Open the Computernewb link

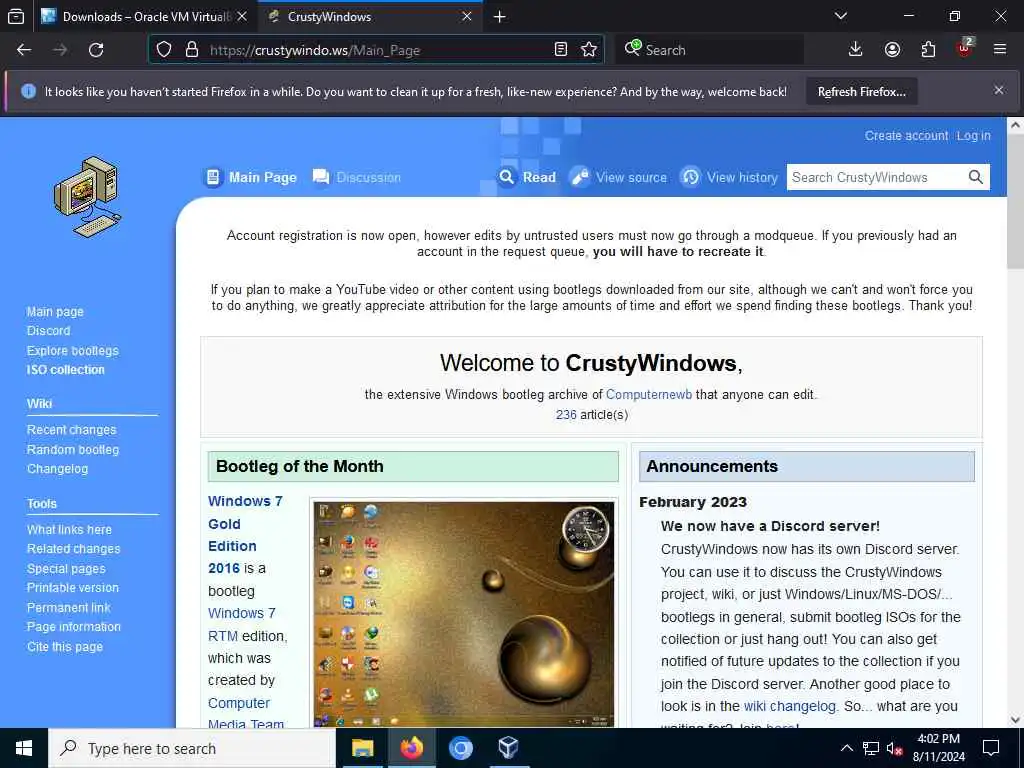coord(648,394)
